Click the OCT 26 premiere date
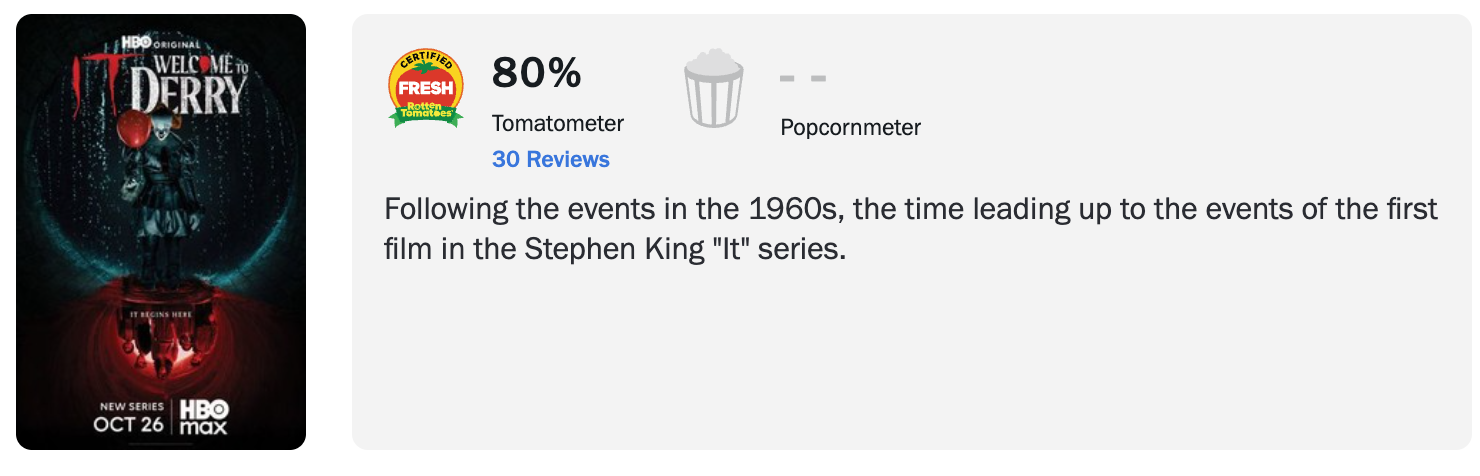1480x476 pixels. click(129, 423)
